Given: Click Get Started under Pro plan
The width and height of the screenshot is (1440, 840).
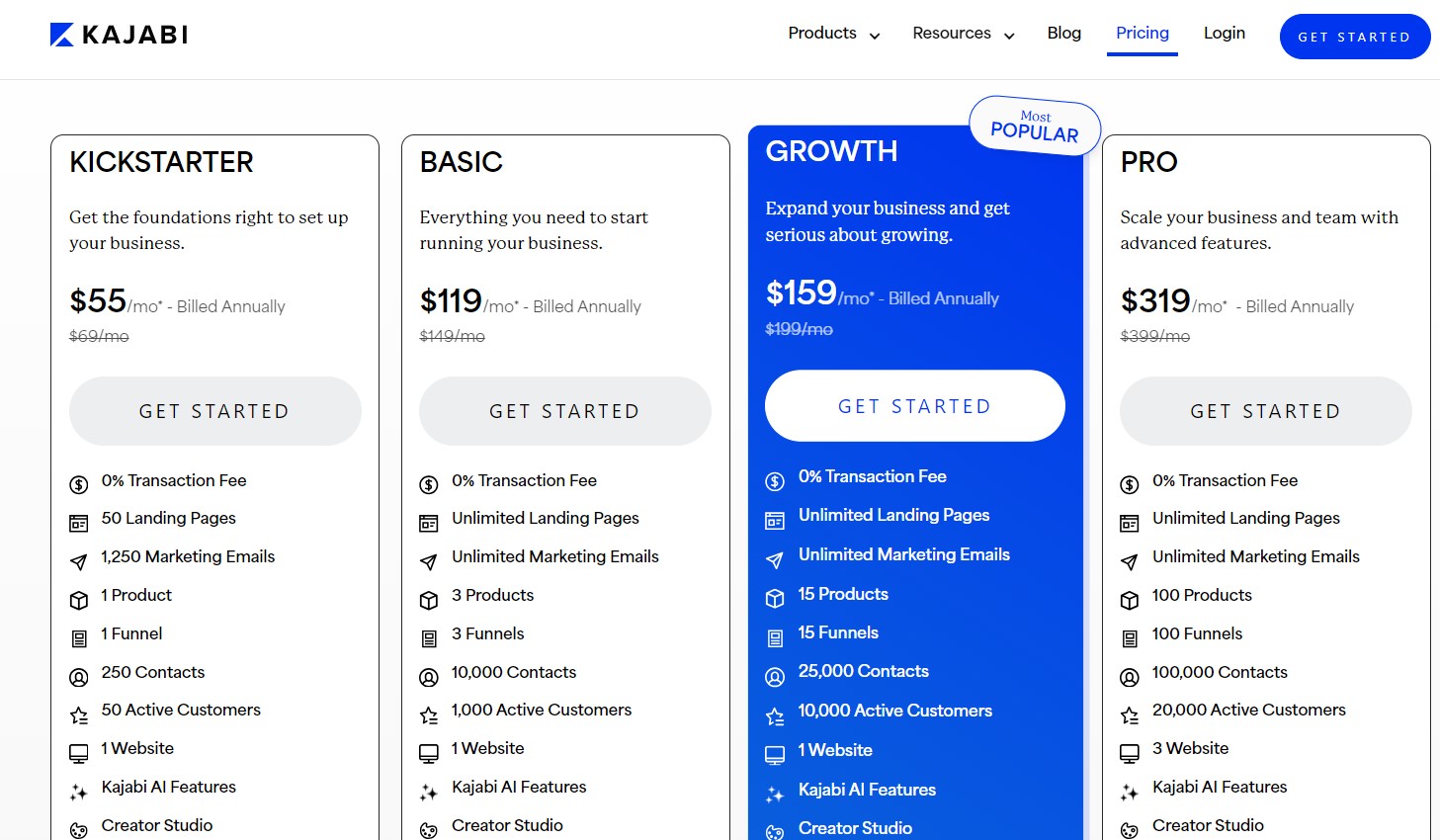Looking at the screenshot, I should 1265,411.
